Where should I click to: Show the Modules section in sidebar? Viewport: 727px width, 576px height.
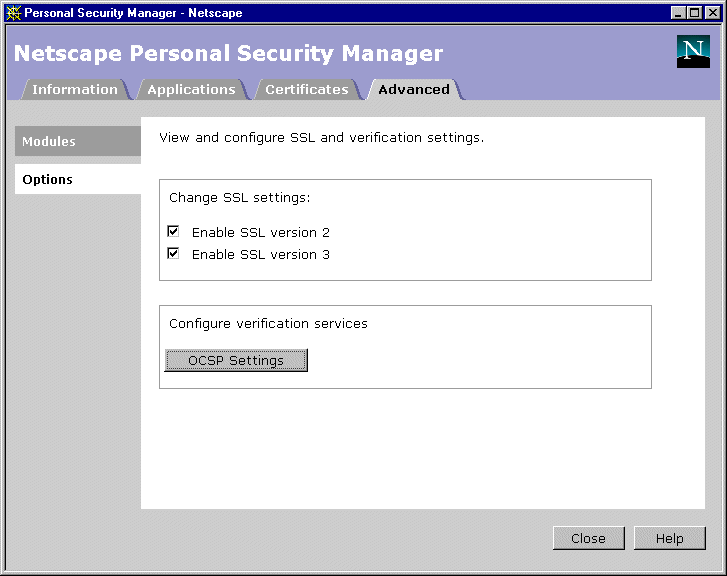pos(77,142)
